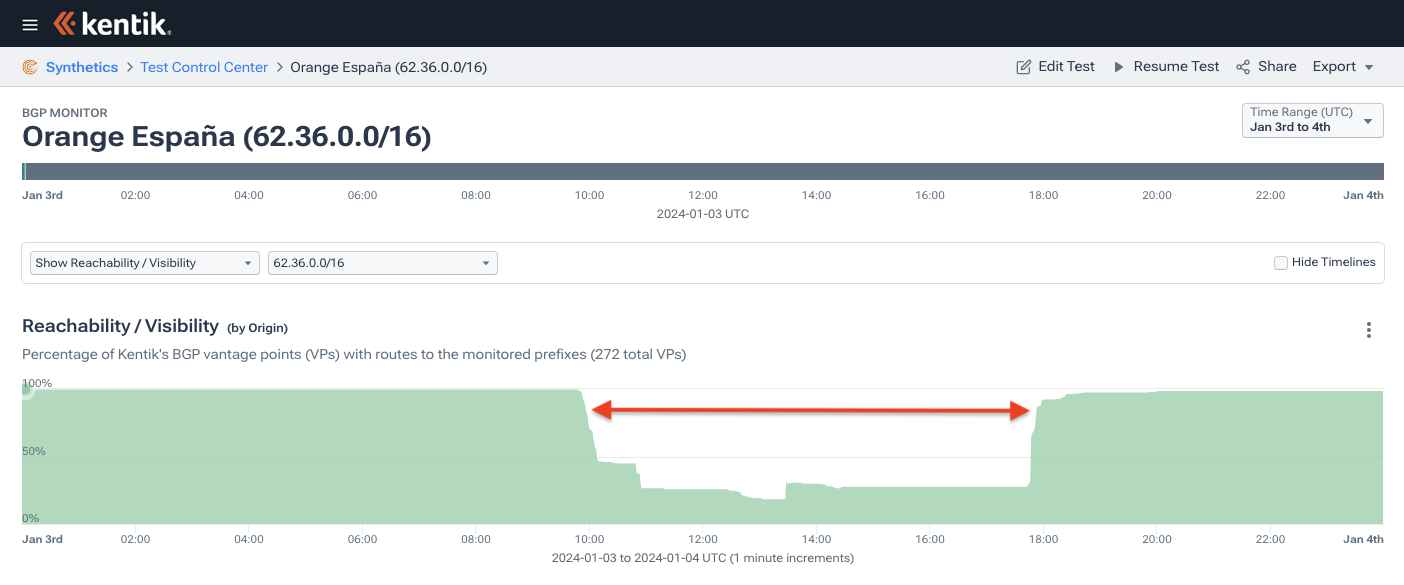Click the gray timeline bar at 12:00

(703, 172)
